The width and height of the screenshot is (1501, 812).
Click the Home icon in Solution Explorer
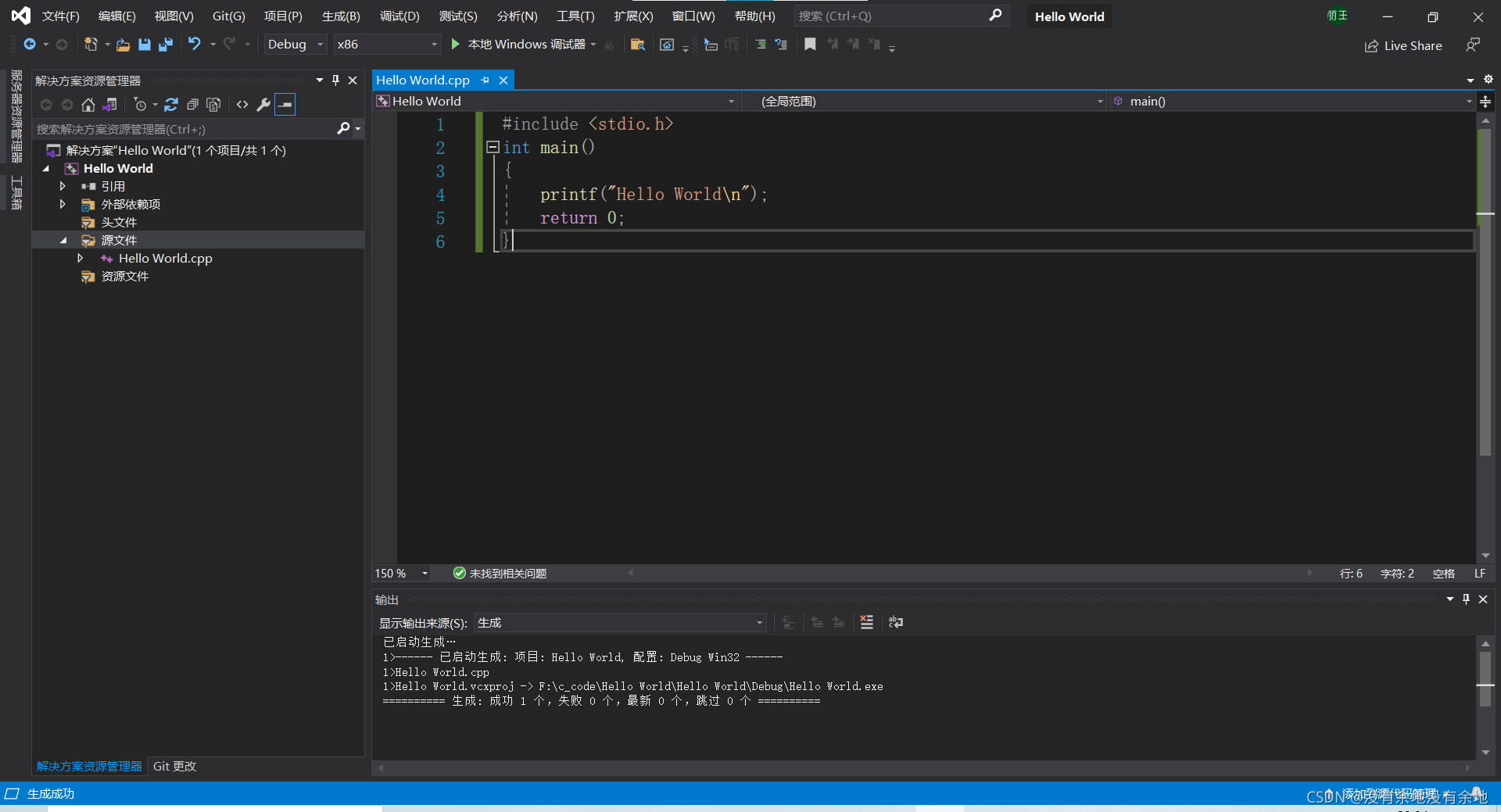[88, 105]
